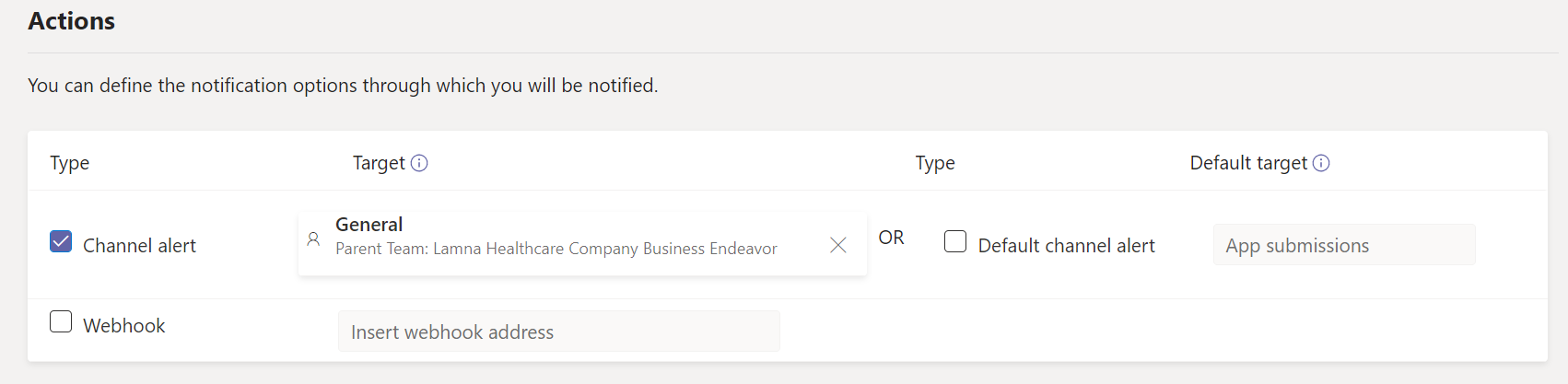The image size is (1568, 384).
Task: Click the Type header above Default channel alert
Action: click(x=935, y=163)
